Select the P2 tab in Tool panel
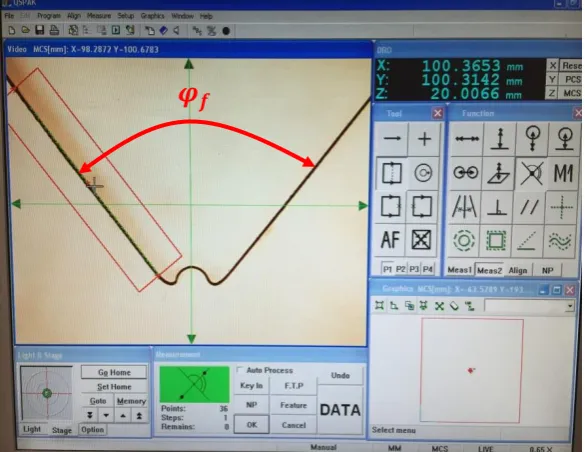Image resolution: width=585 pixels, height=452 pixels. [x=400, y=269]
